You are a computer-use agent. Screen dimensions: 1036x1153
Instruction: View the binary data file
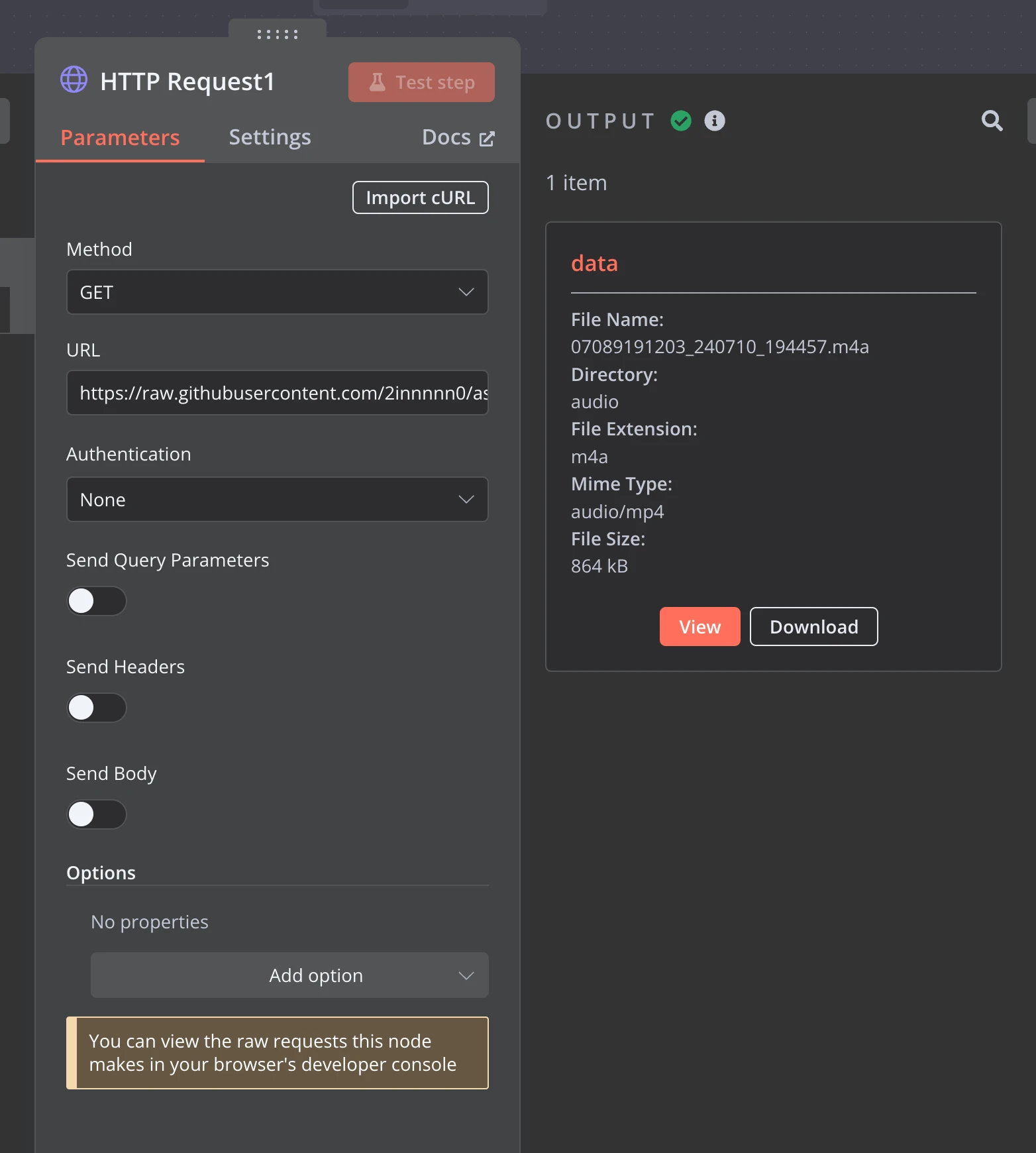699,627
